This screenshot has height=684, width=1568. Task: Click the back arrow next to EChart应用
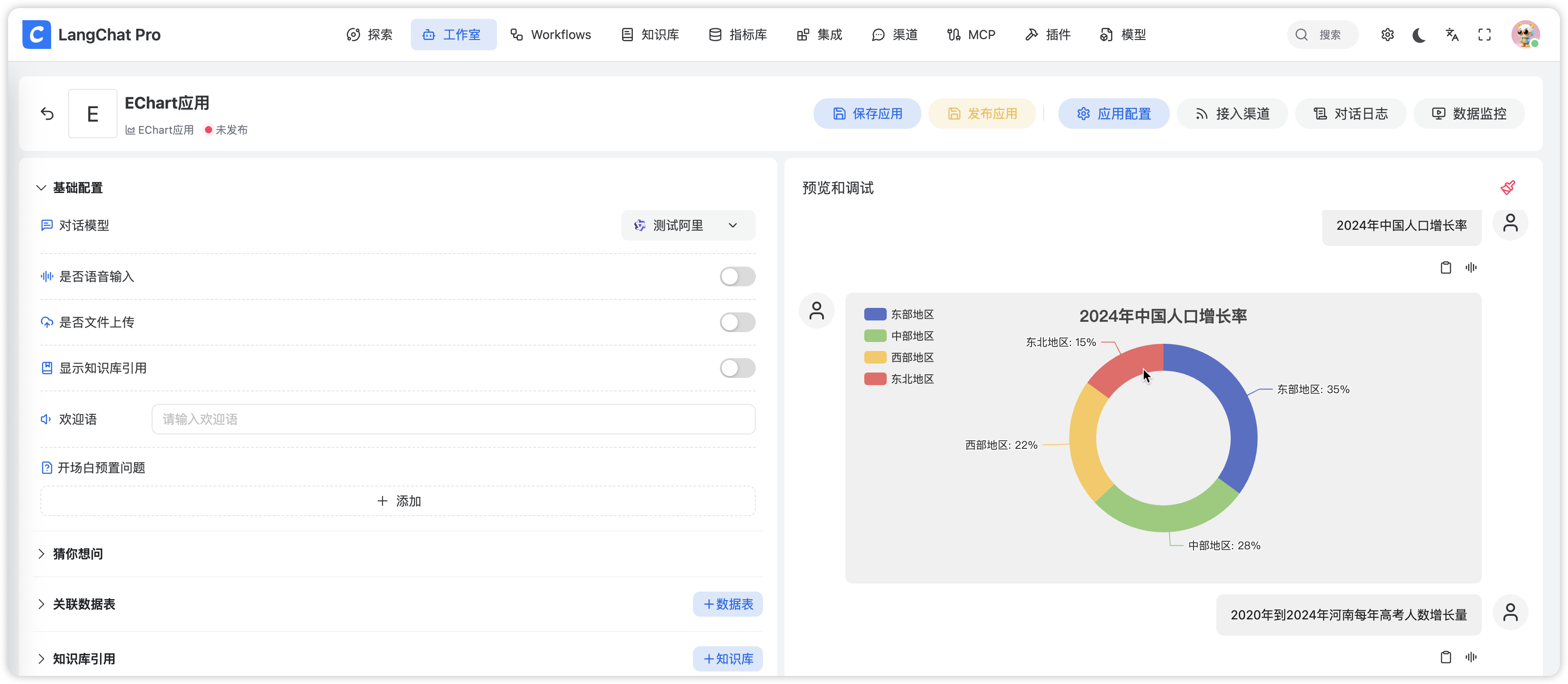pyautogui.click(x=47, y=114)
